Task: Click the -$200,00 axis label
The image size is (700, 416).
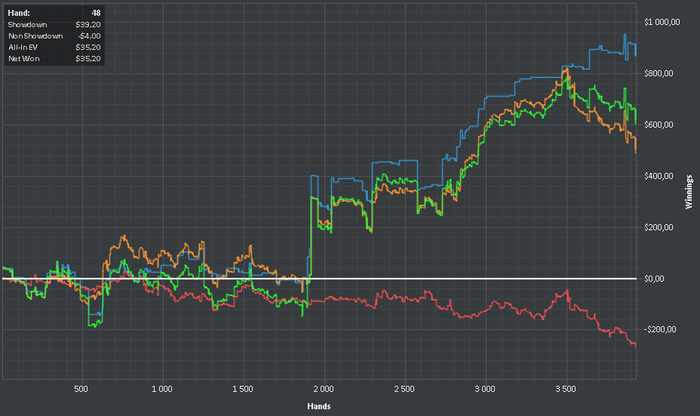Action: (x=660, y=329)
